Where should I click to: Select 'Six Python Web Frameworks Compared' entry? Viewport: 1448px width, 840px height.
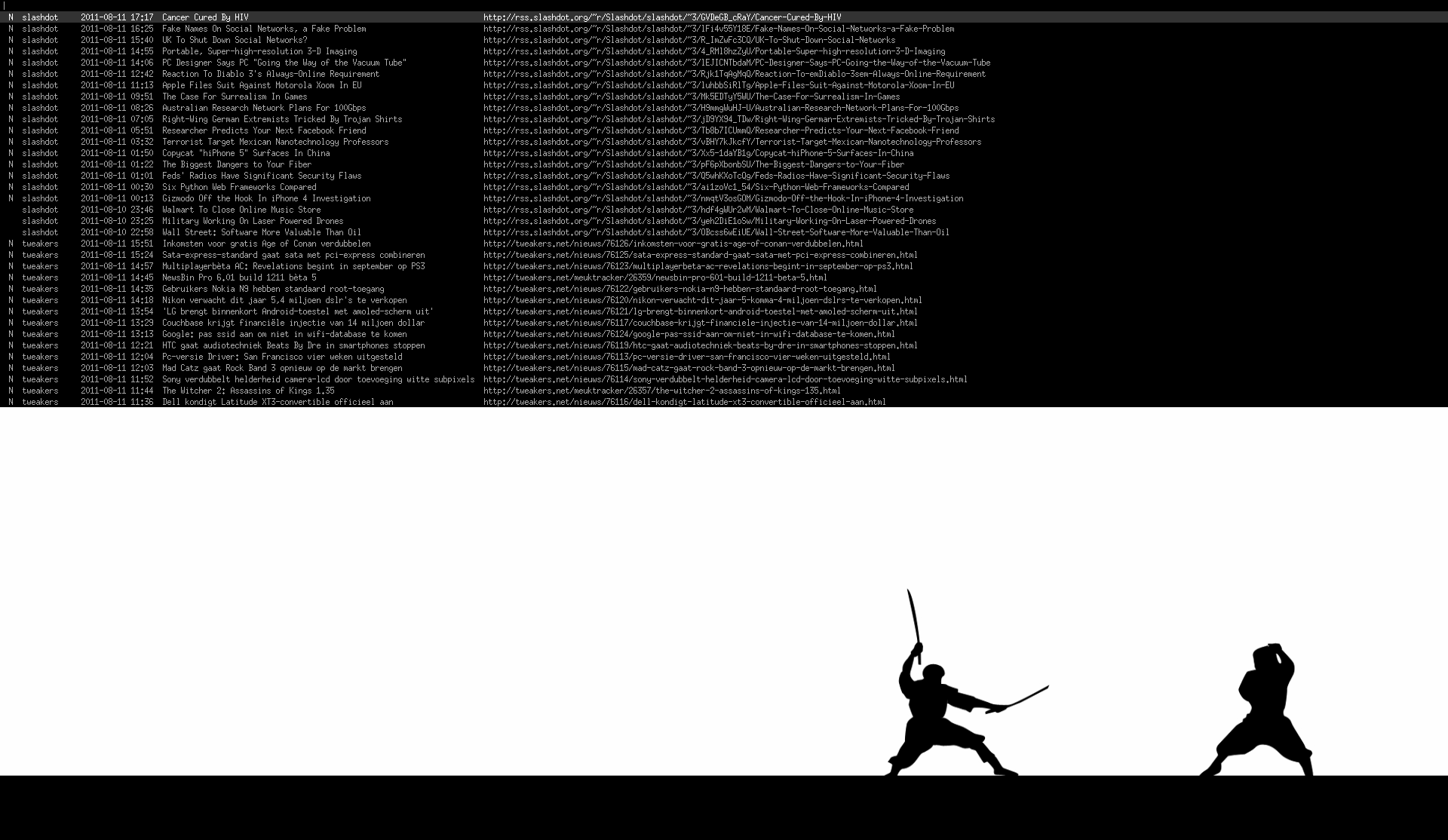pyautogui.click(x=239, y=187)
